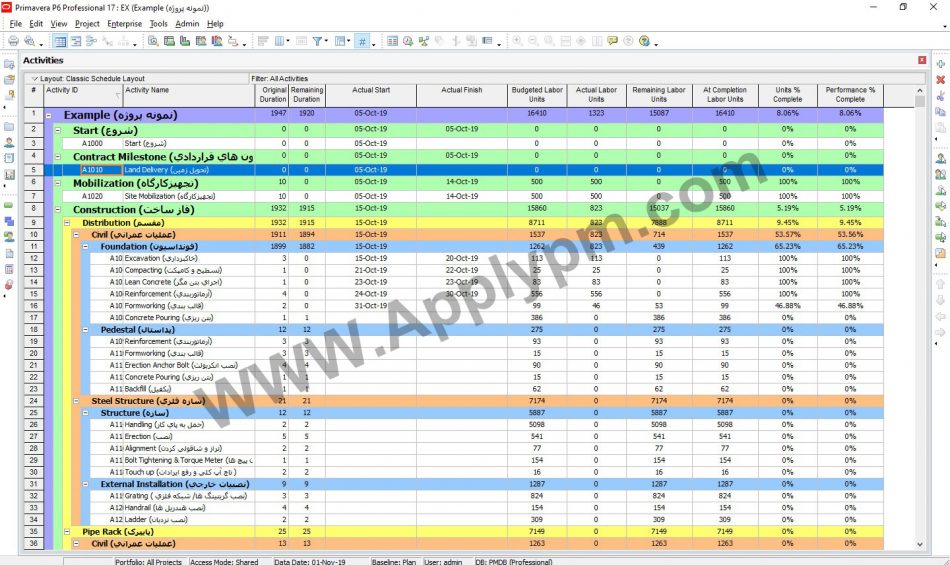The image size is (950, 565).
Task: Collapse the External Installation group
Action: (85, 484)
